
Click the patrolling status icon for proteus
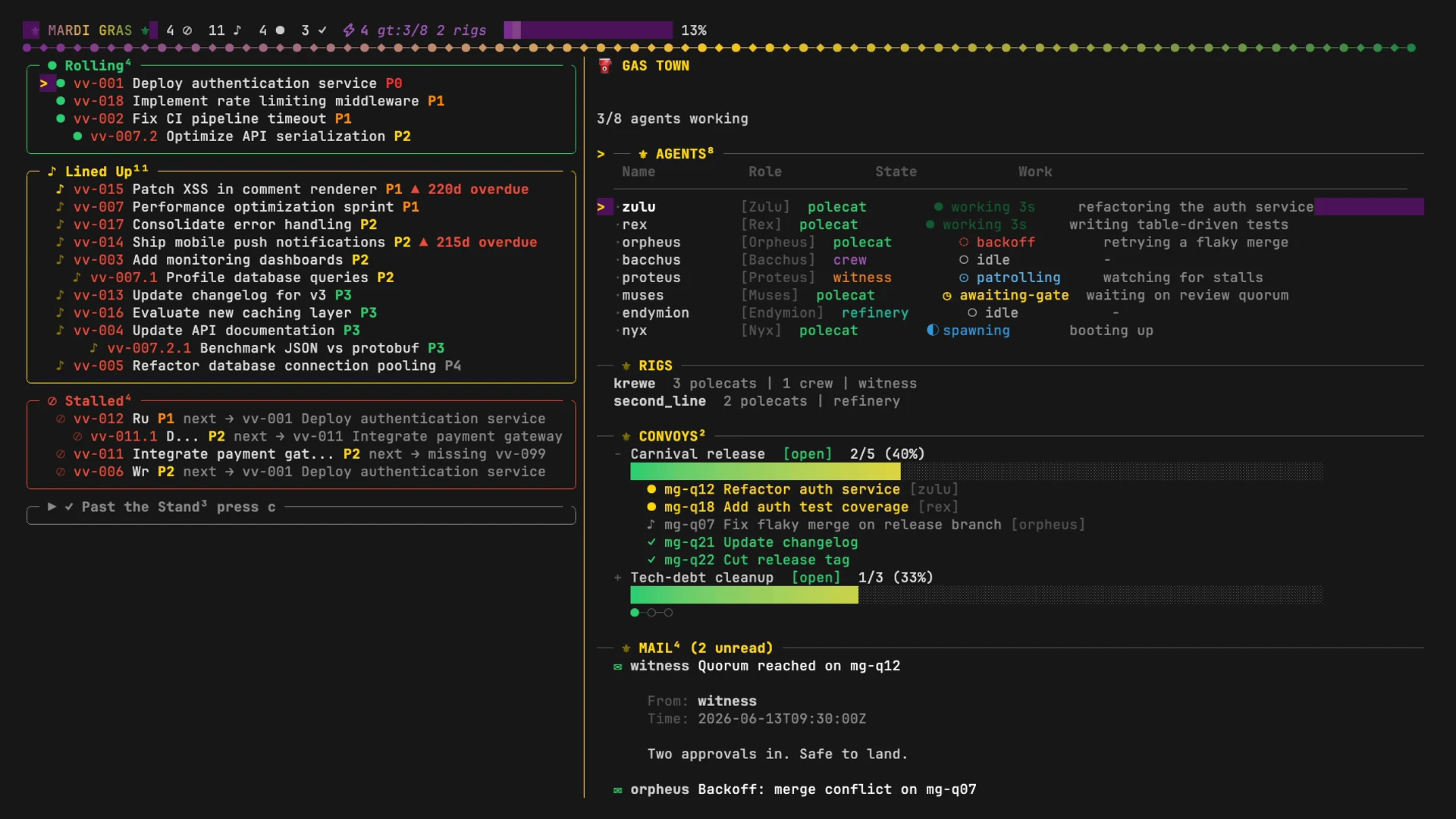[964, 278]
